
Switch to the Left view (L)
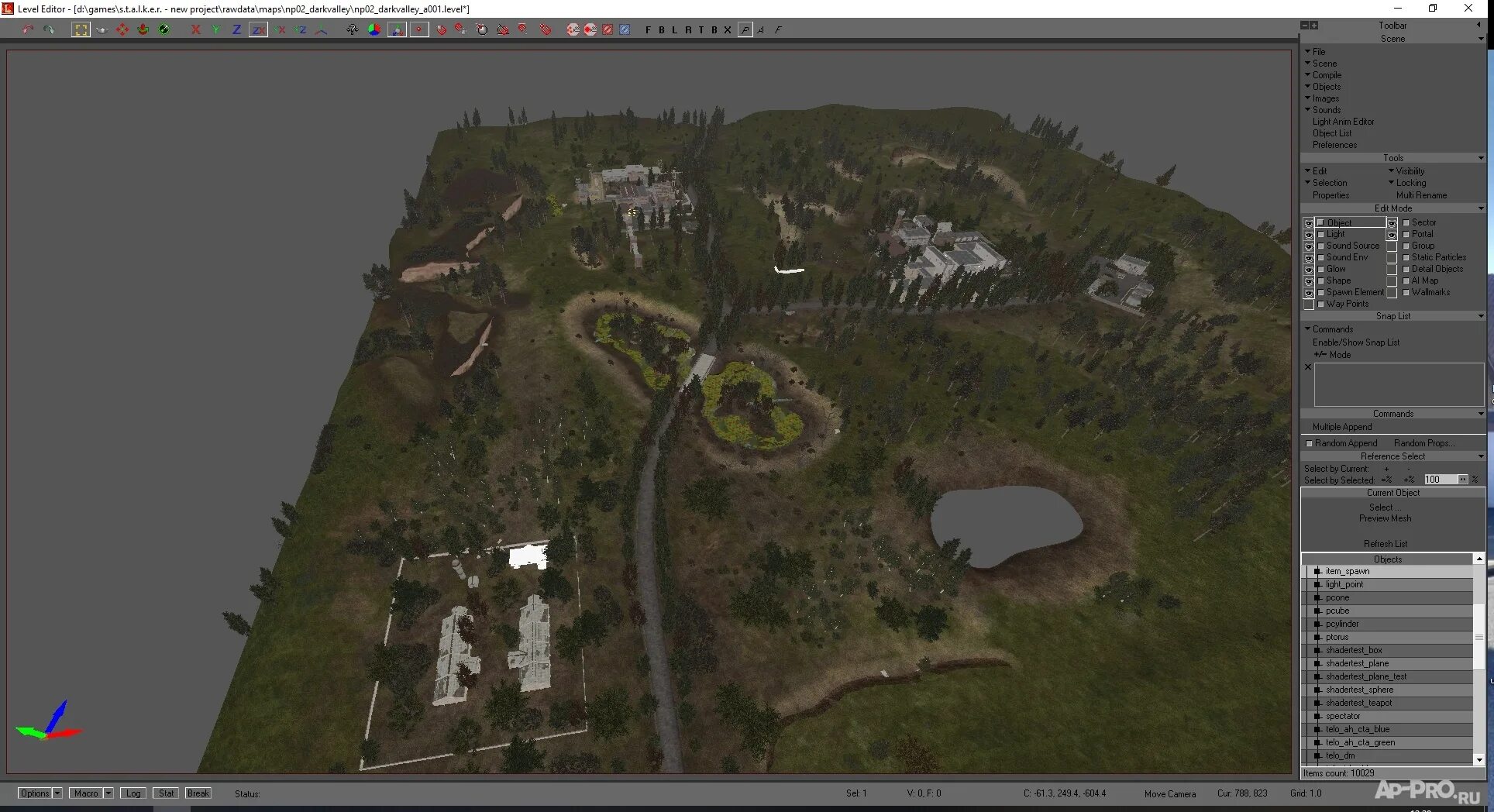pos(674,29)
